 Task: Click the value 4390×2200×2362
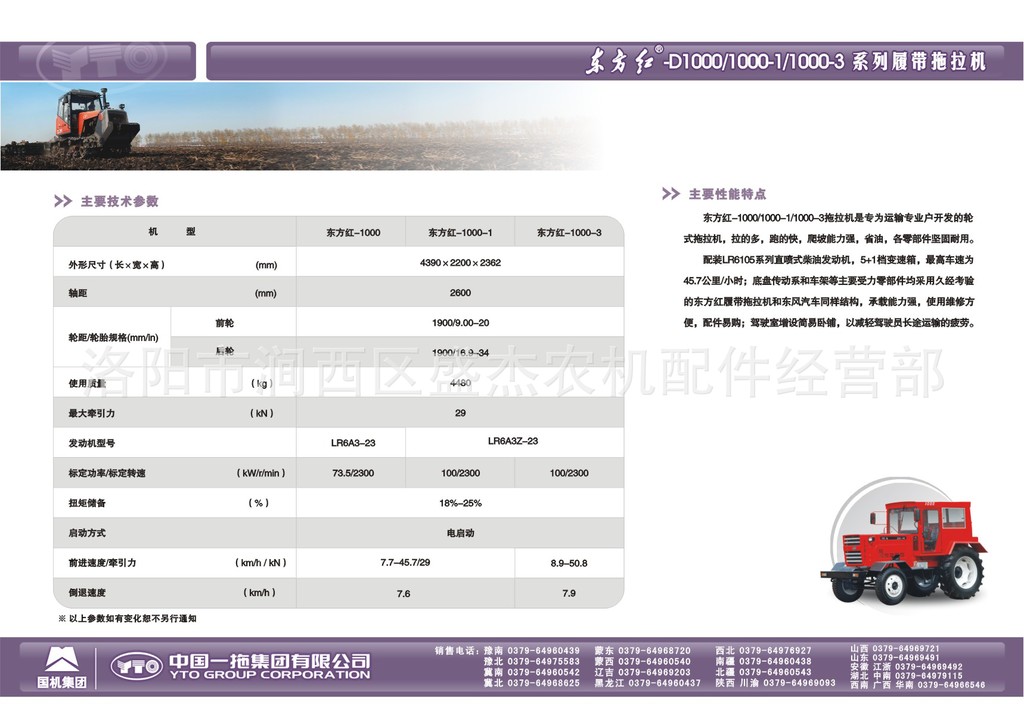point(460,262)
